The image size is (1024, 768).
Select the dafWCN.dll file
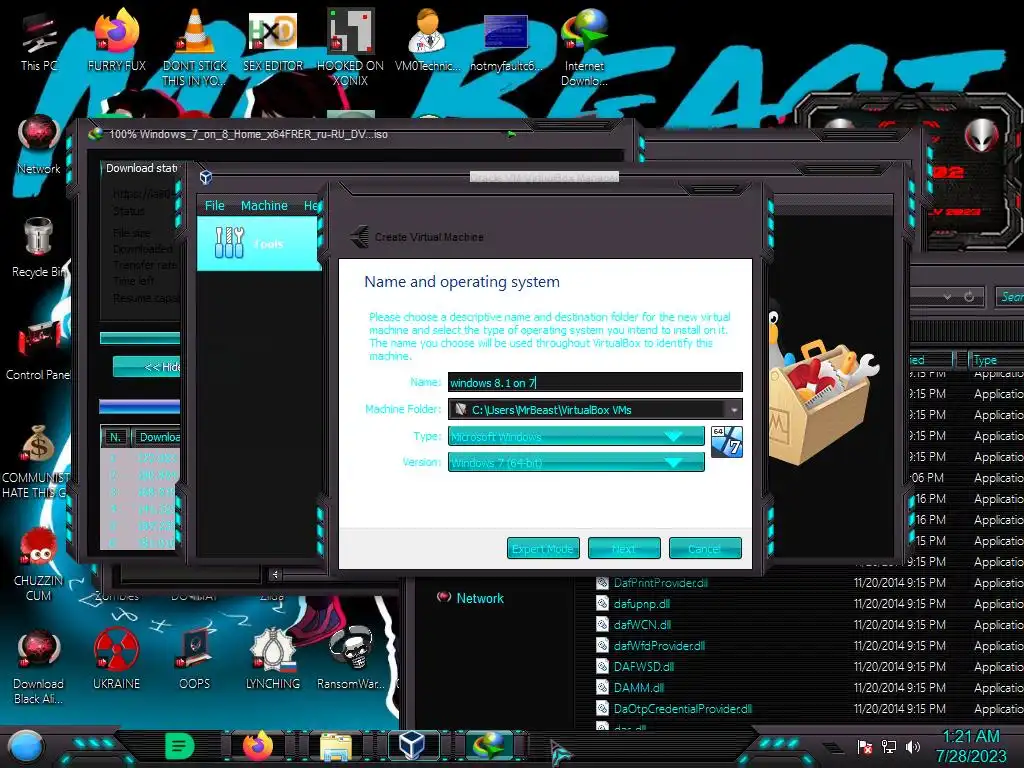click(642, 625)
